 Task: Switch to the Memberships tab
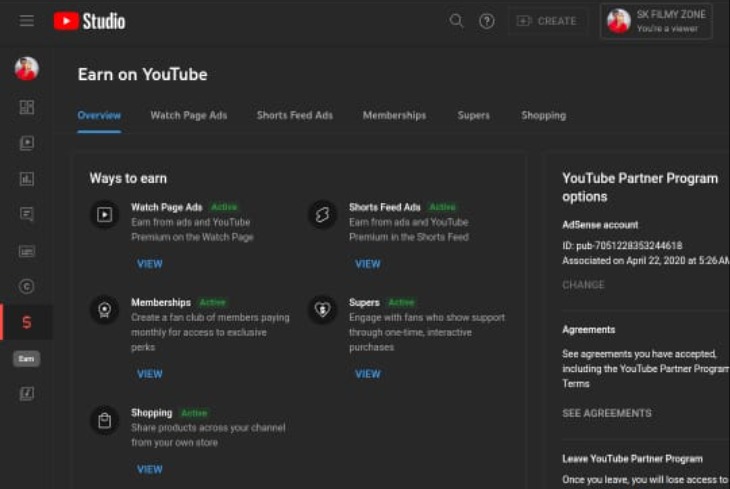point(394,115)
